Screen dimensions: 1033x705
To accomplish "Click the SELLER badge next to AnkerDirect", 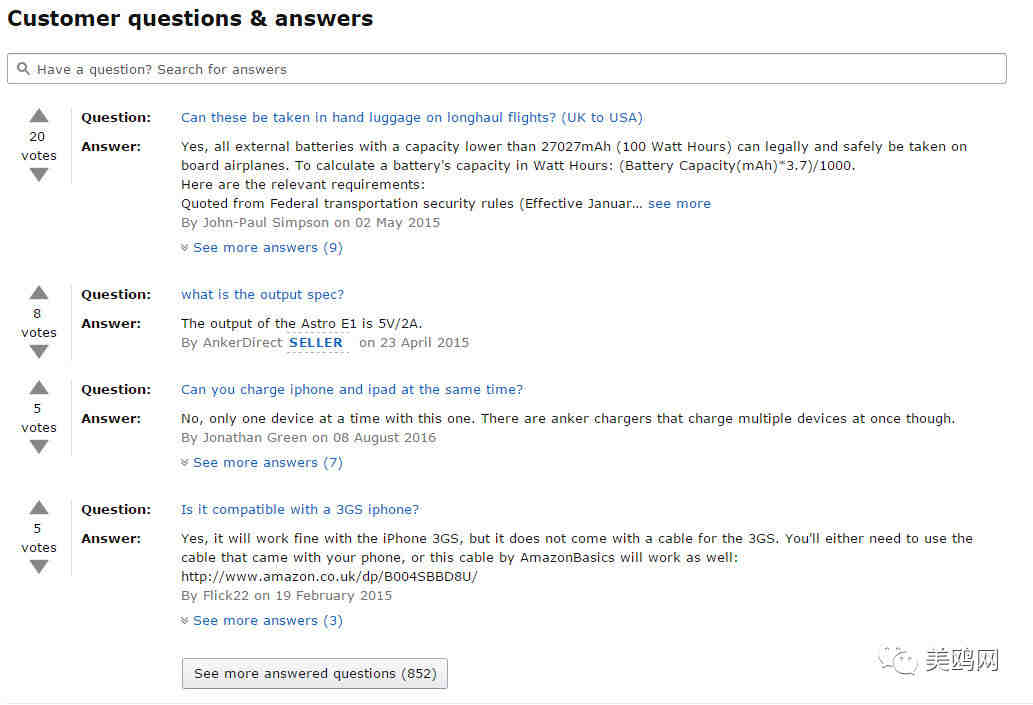I will point(316,343).
